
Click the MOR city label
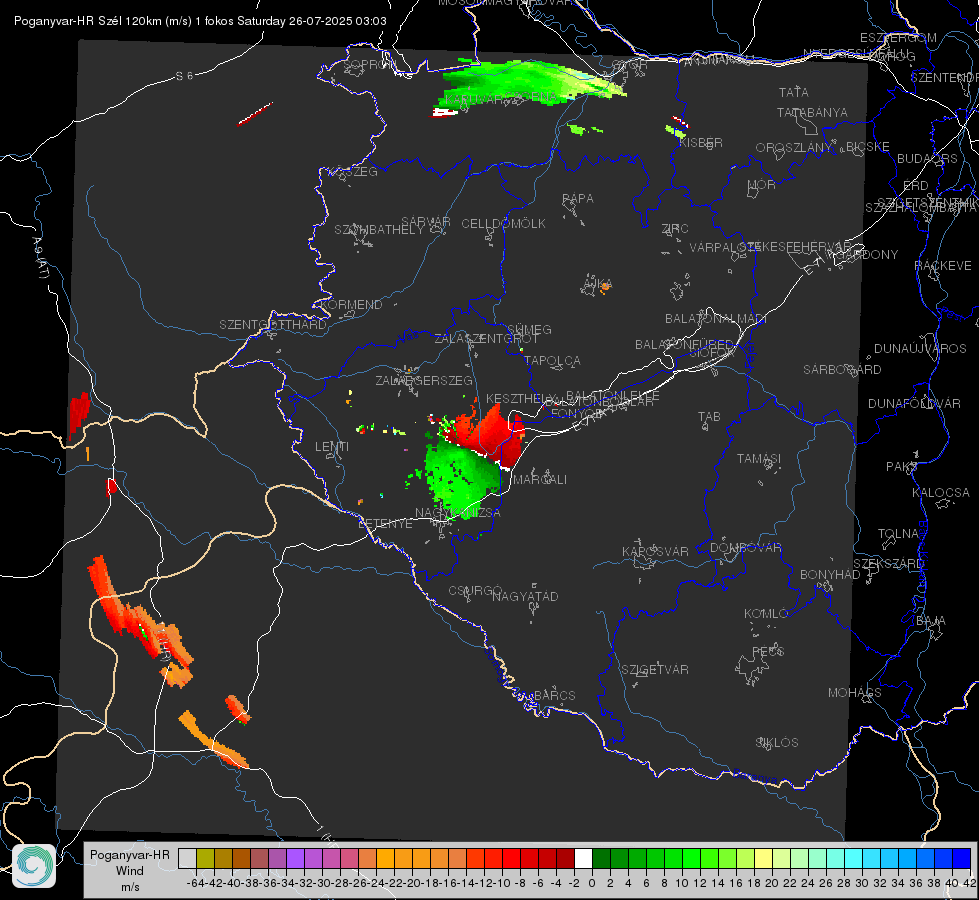click(762, 185)
